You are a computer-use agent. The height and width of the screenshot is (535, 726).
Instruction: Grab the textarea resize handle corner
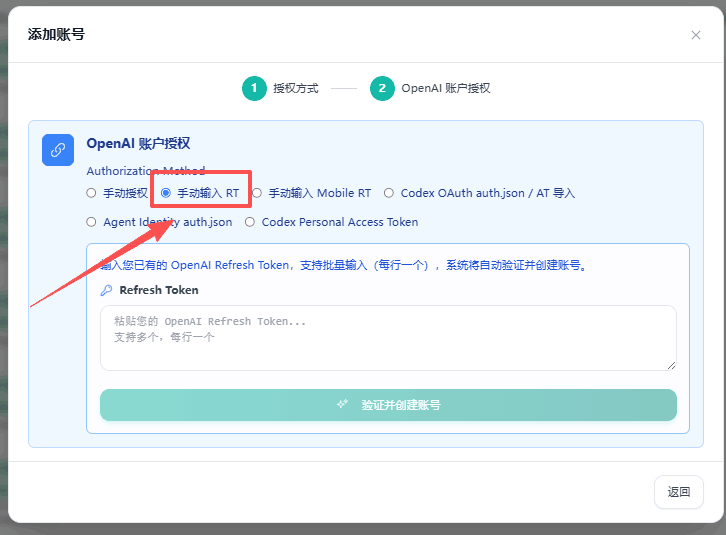pos(671,365)
